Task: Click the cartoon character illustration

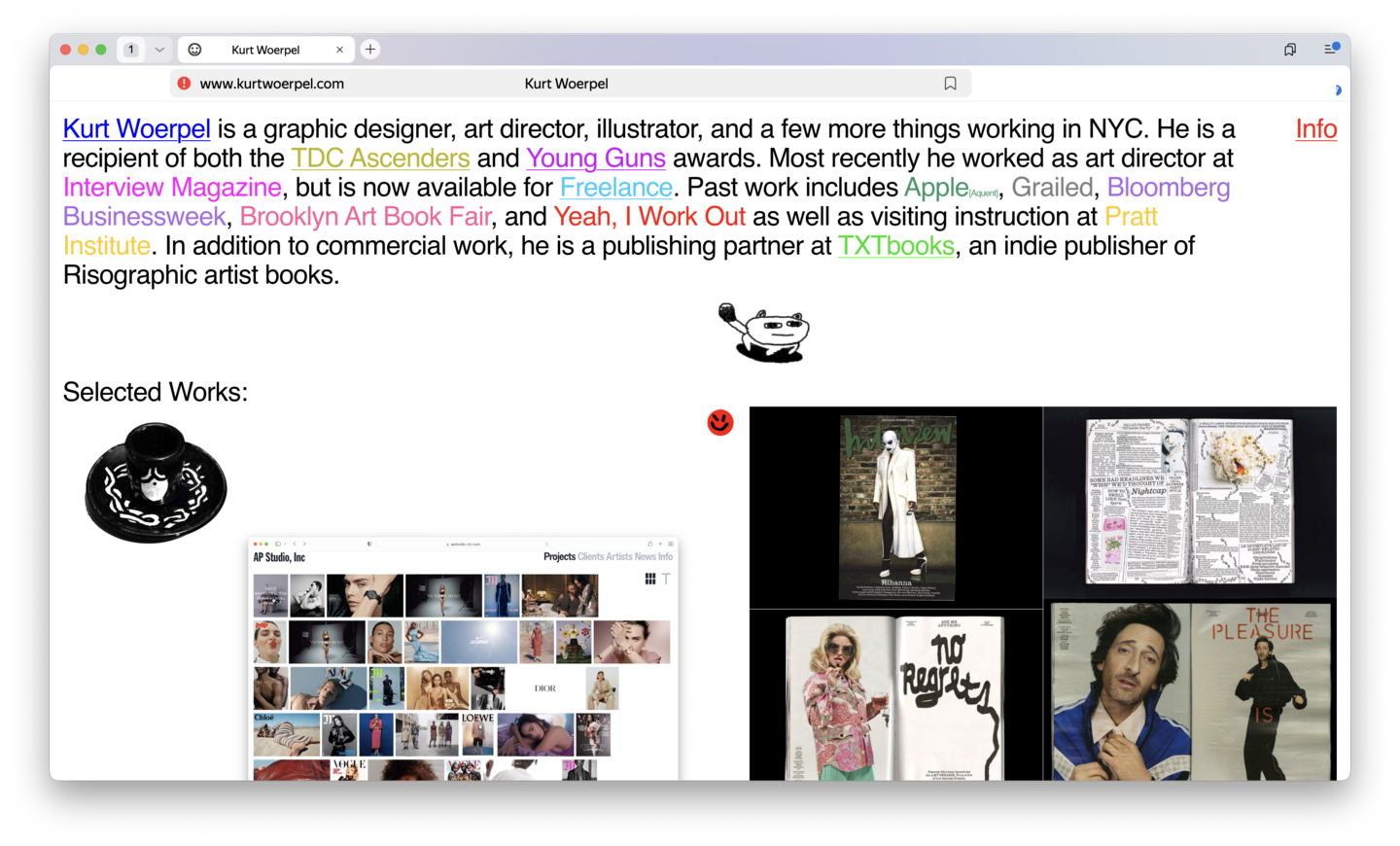Action: point(764,333)
